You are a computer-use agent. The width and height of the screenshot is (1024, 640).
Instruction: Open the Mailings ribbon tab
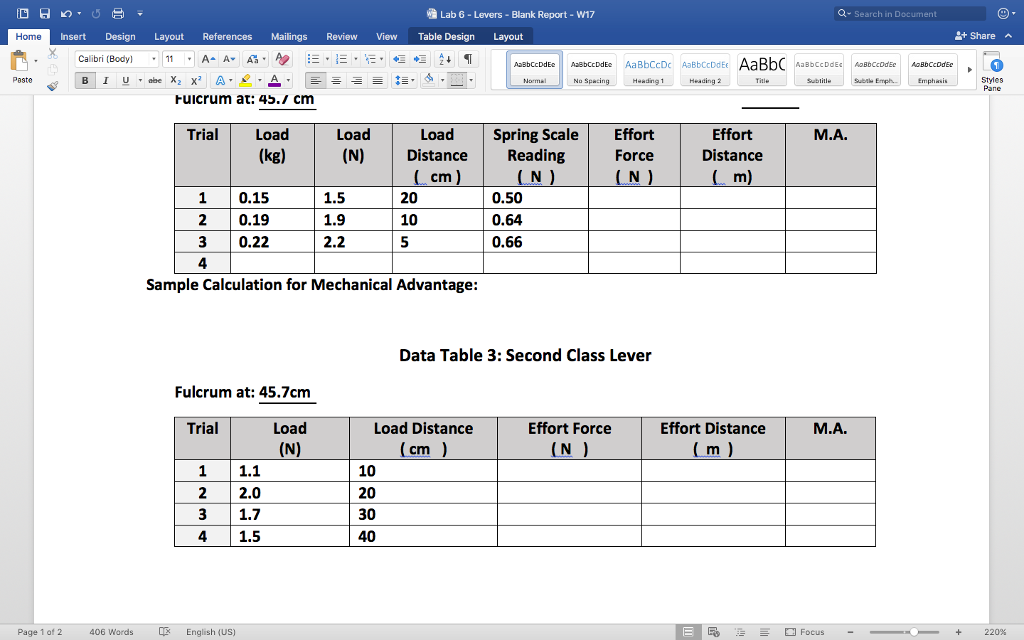[288, 35]
